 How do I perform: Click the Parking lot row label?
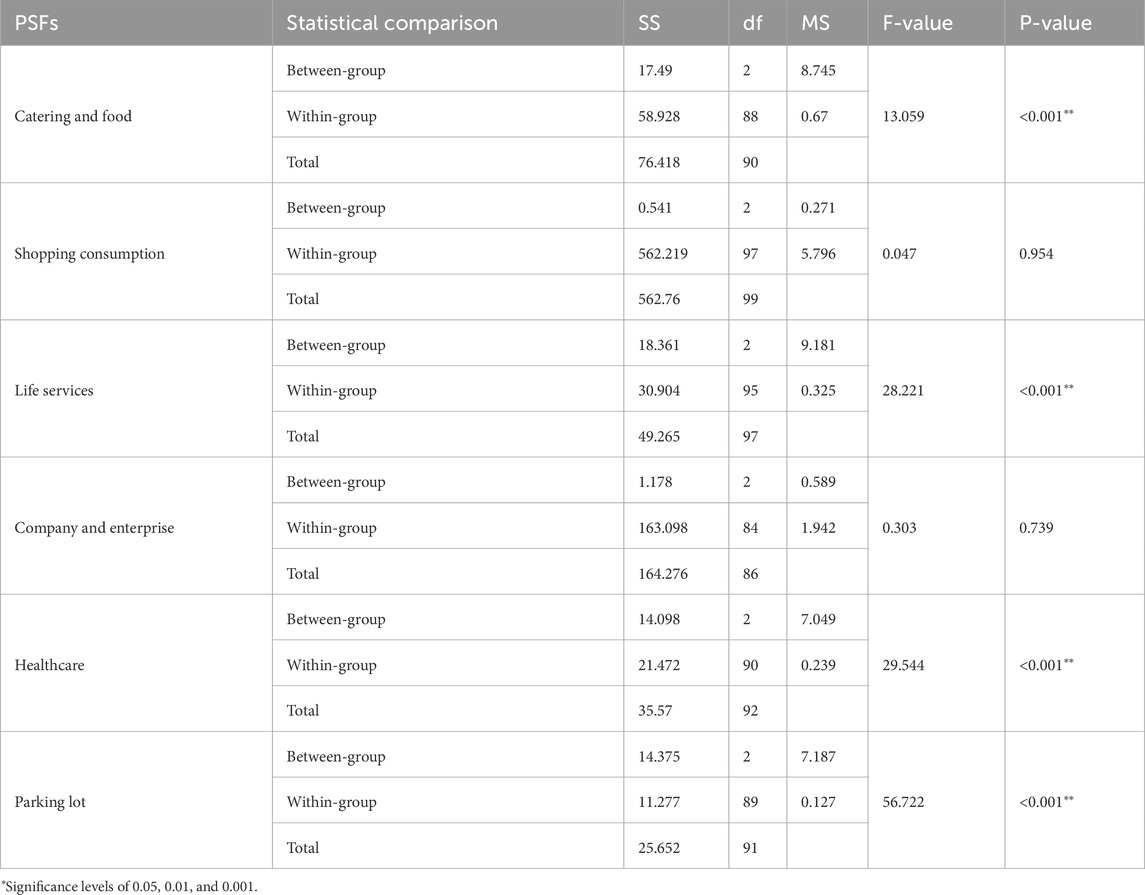click(x=51, y=801)
